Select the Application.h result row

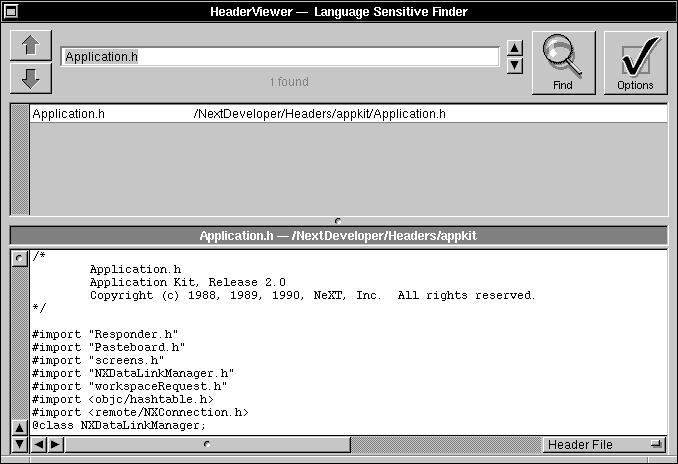[x=349, y=114]
